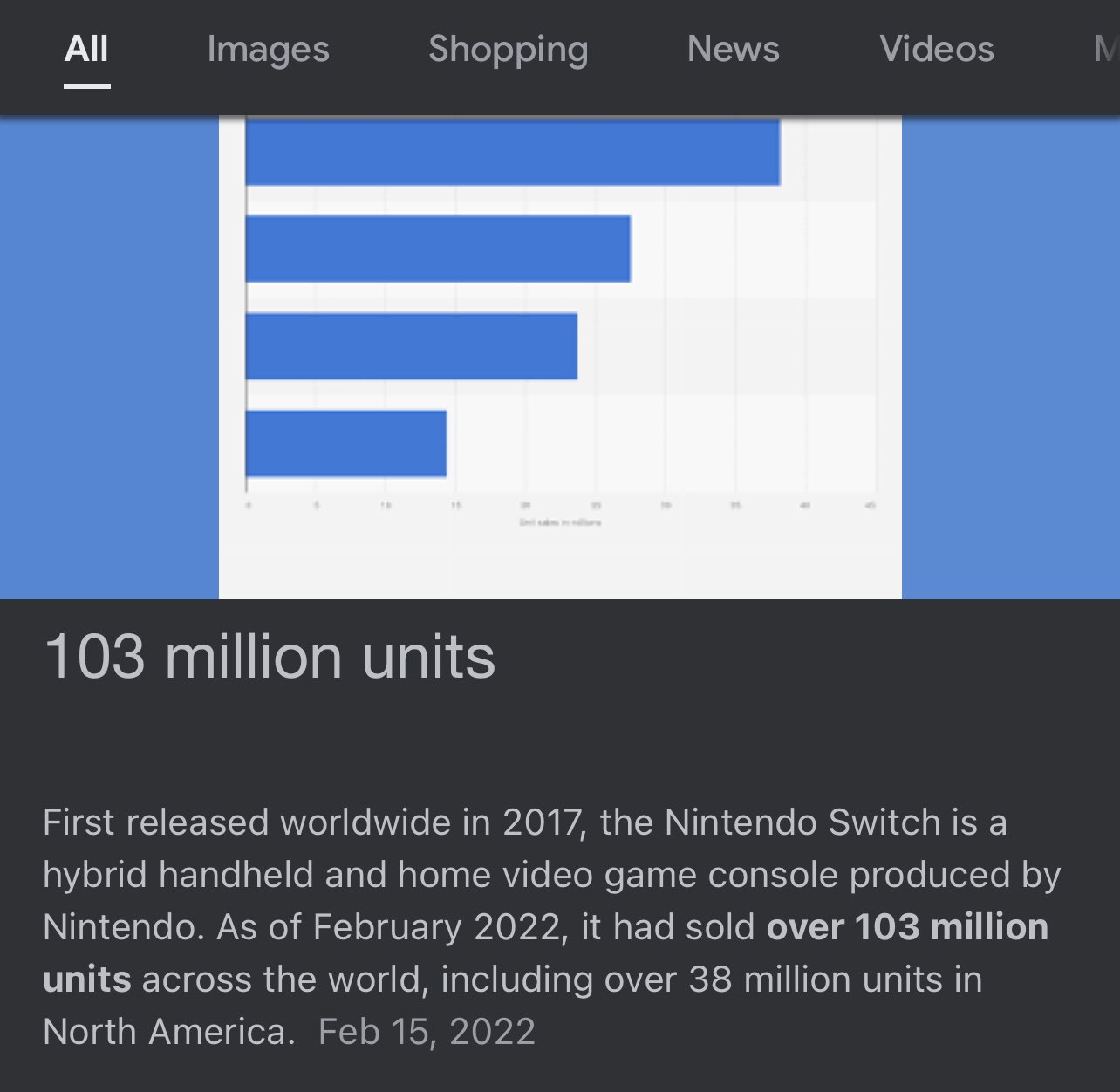The width and height of the screenshot is (1120, 1092).
Task: Click the "North America." text in snippet
Action: (169, 1032)
